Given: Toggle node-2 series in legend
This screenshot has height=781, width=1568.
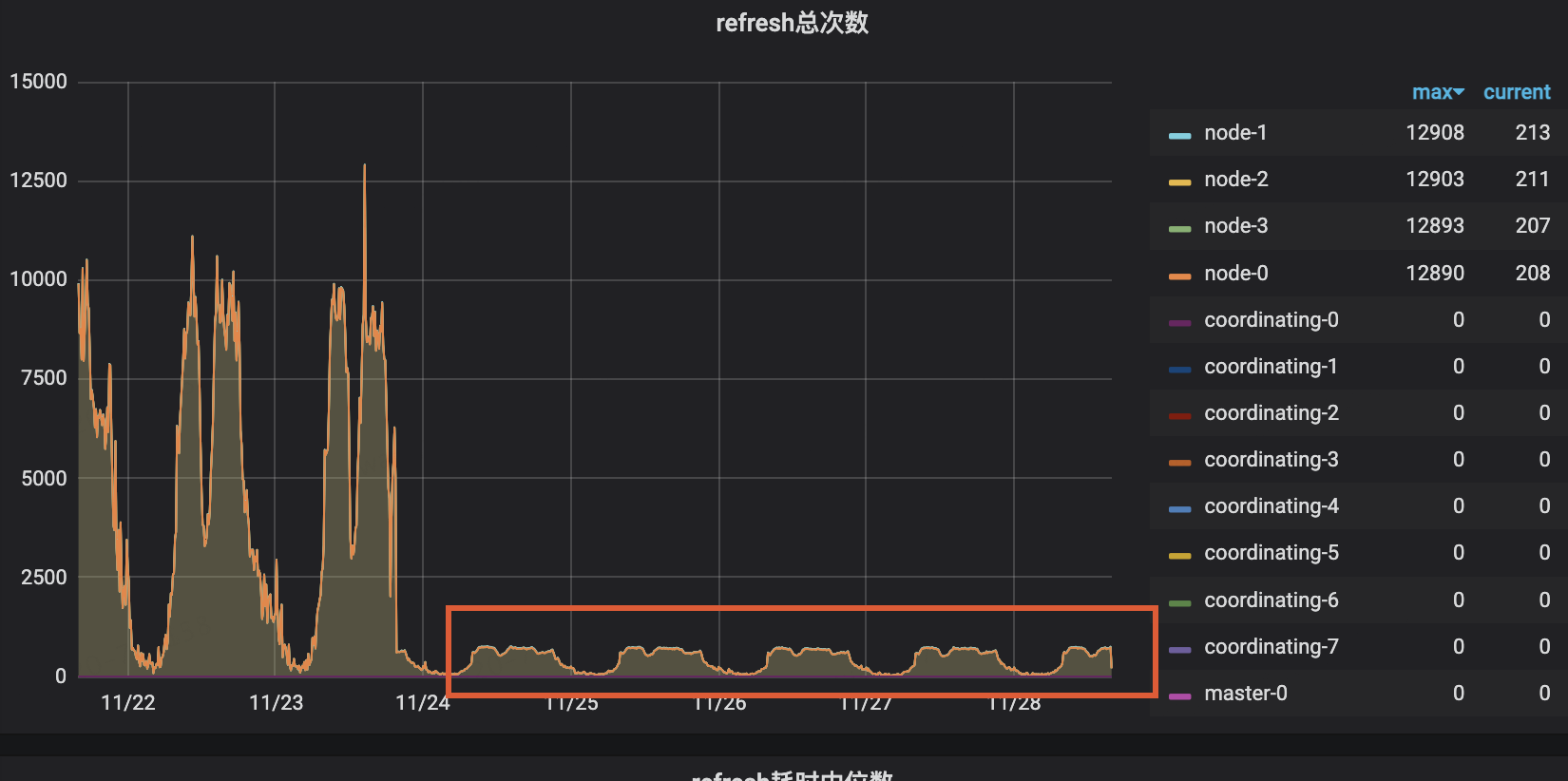Looking at the screenshot, I should click(1235, 180).
